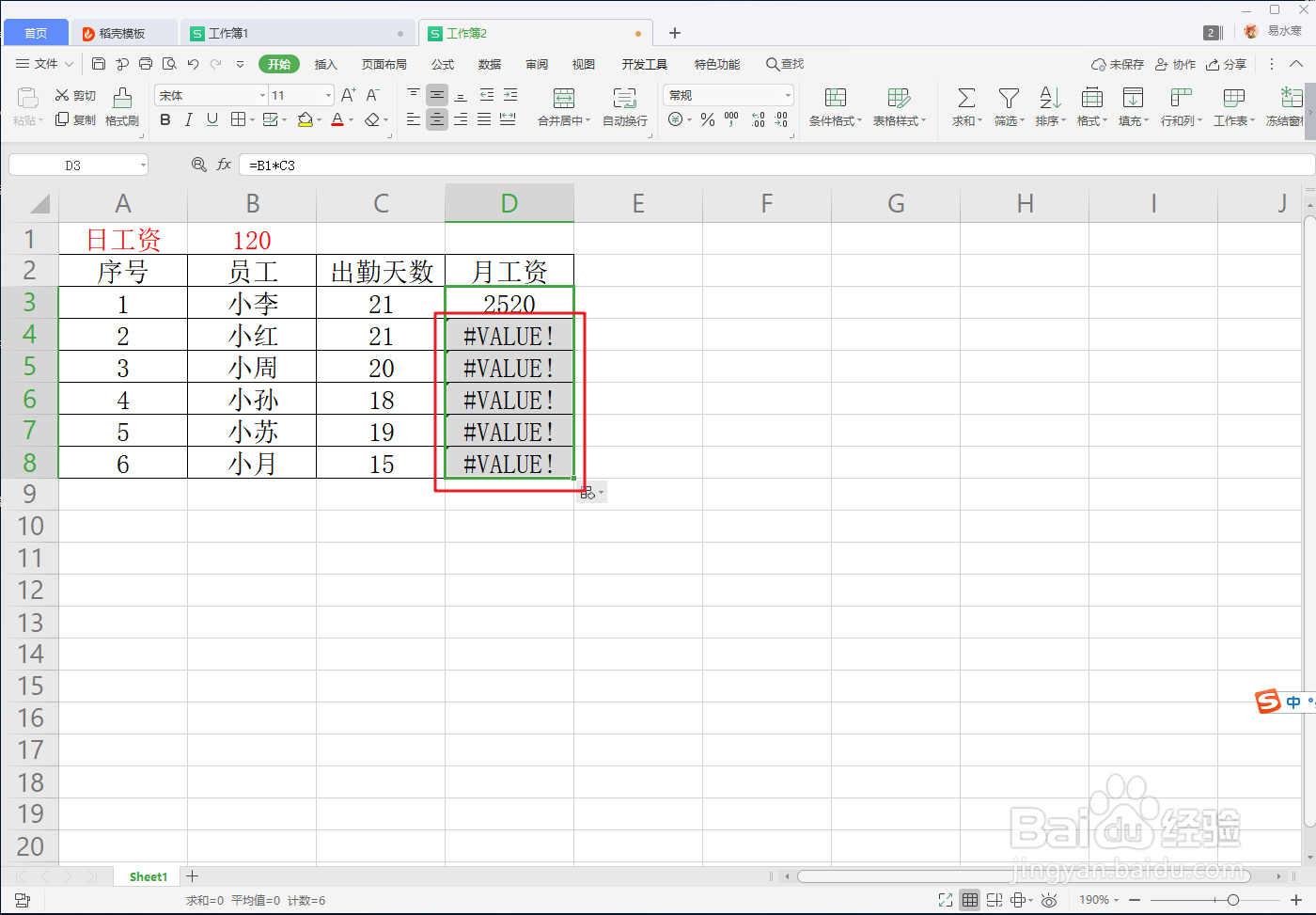Click 查找 search button
This screenshot has height=915, width=1316.
tap(785, 64)
